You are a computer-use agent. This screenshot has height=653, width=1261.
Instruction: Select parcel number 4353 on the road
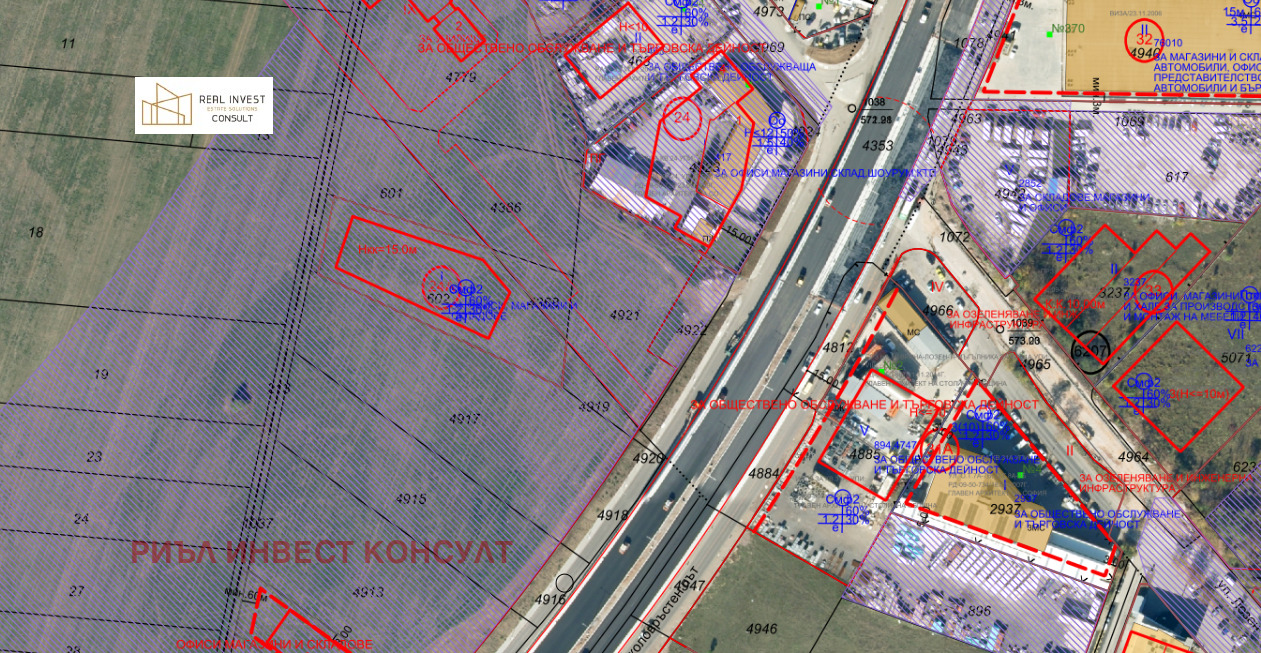pyautogui.click(x=877, y=146)
